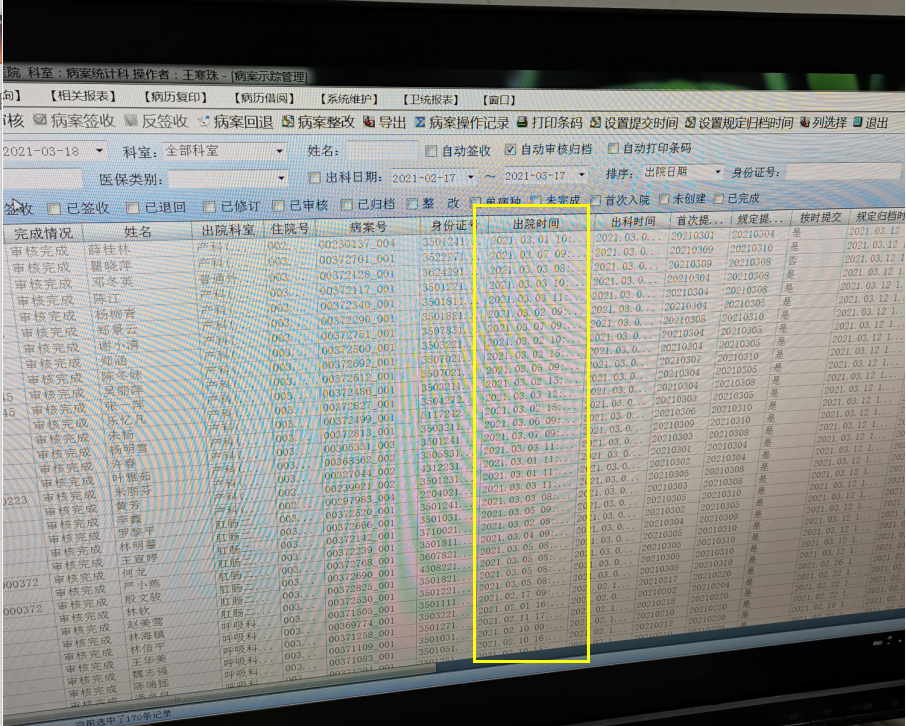Click the 当前选中了170条记录 status bar text
Screen dimensions: 906x726
pos(125,717)
